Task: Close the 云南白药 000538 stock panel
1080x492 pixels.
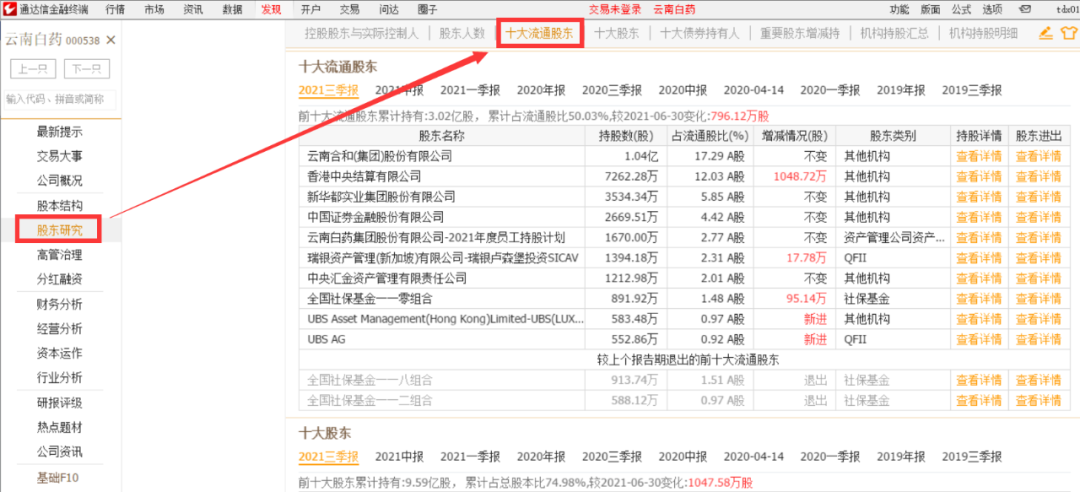Action: click(x=111, y=40)
